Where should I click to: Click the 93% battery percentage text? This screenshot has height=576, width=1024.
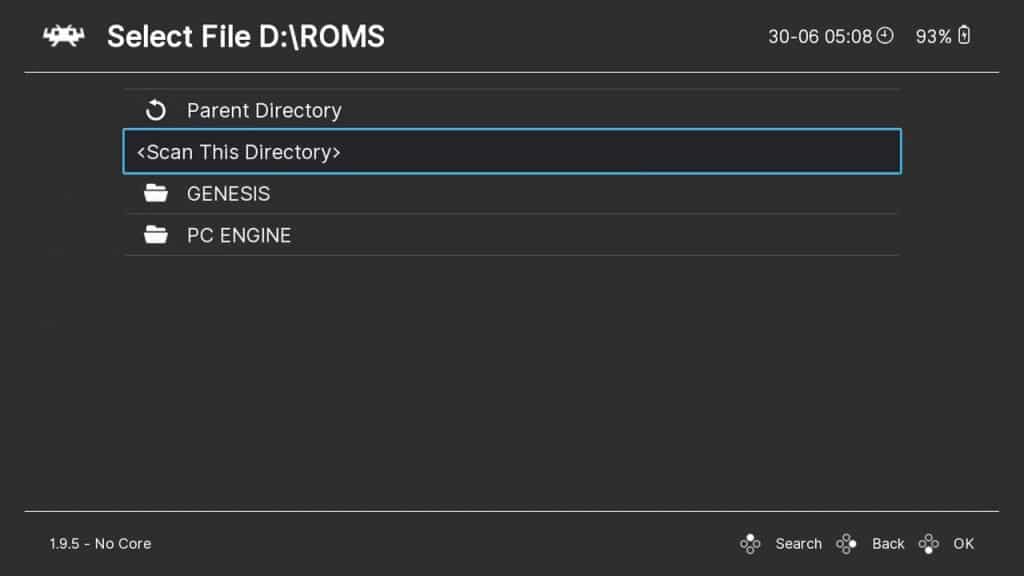933,37
